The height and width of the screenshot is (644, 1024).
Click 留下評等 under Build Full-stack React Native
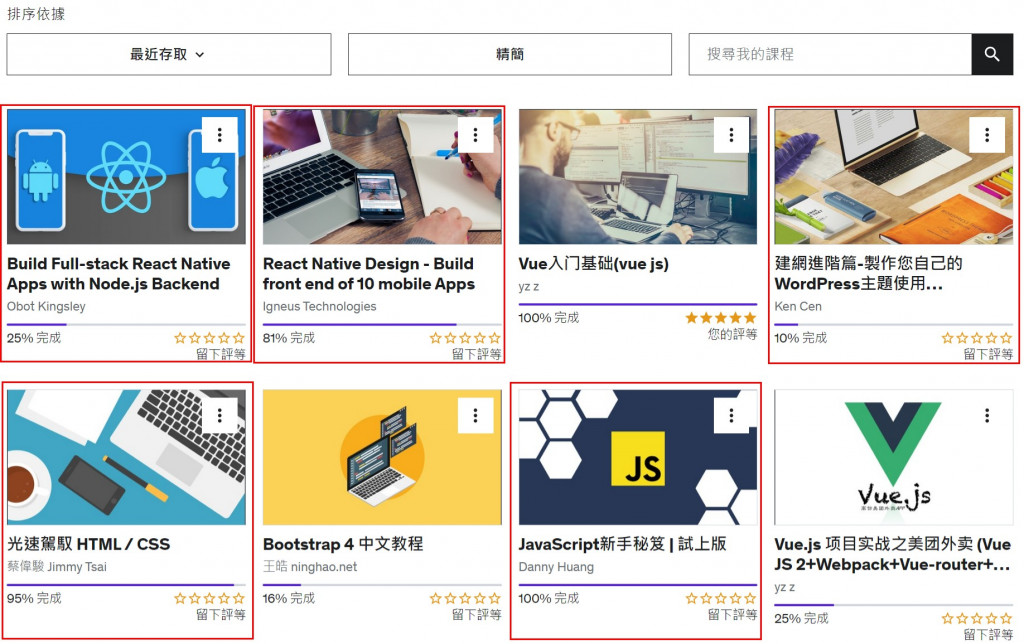[x=221, y=354]
